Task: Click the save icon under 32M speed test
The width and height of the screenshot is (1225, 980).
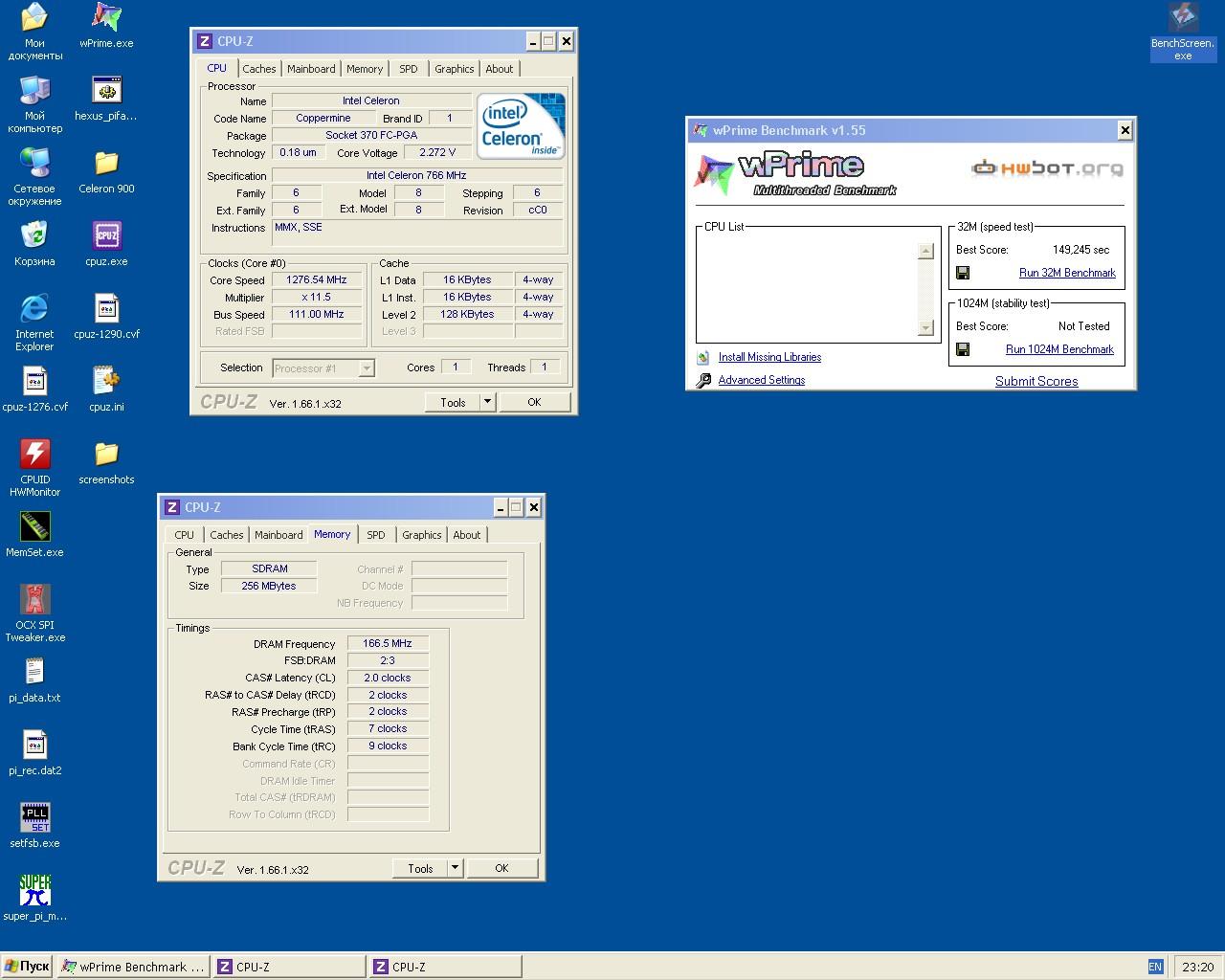Action: [x=963, y=273]
